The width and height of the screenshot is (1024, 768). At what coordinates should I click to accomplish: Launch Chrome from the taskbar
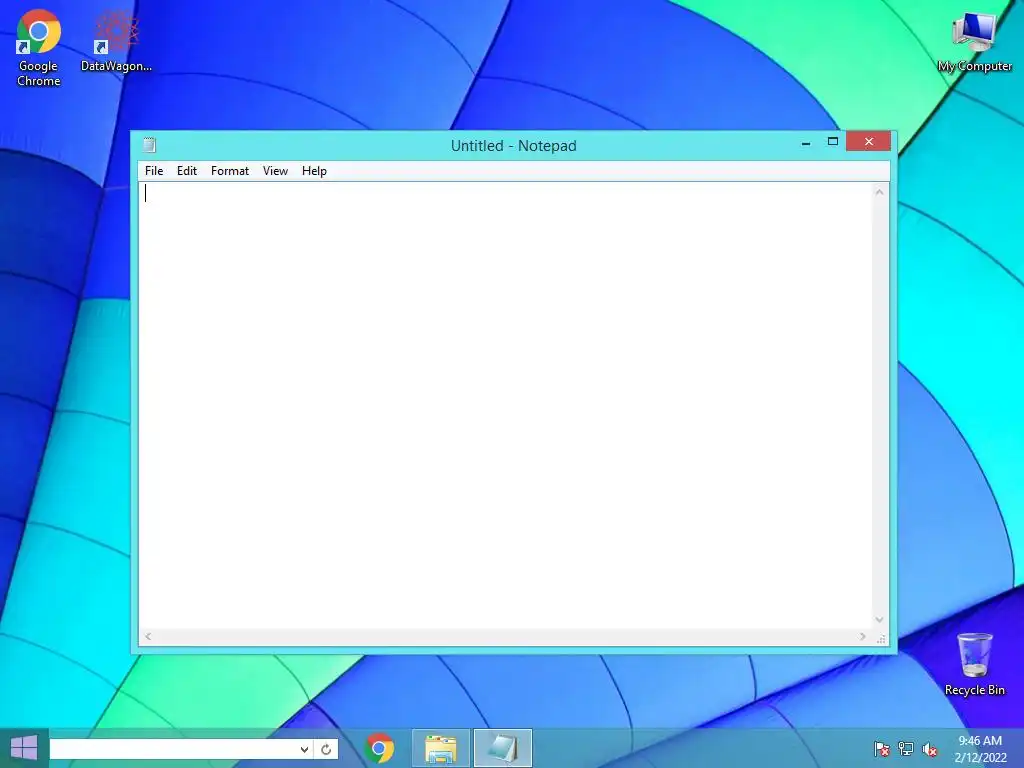pyautogui.click(x=379, y=748)
